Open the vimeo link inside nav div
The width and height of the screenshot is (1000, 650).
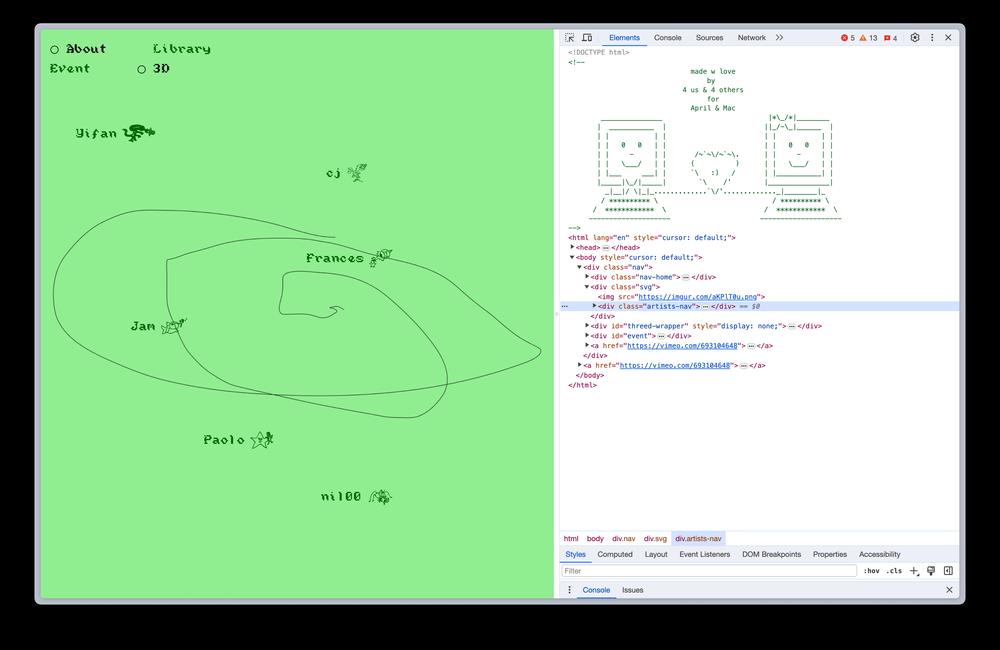click(682, 346)
